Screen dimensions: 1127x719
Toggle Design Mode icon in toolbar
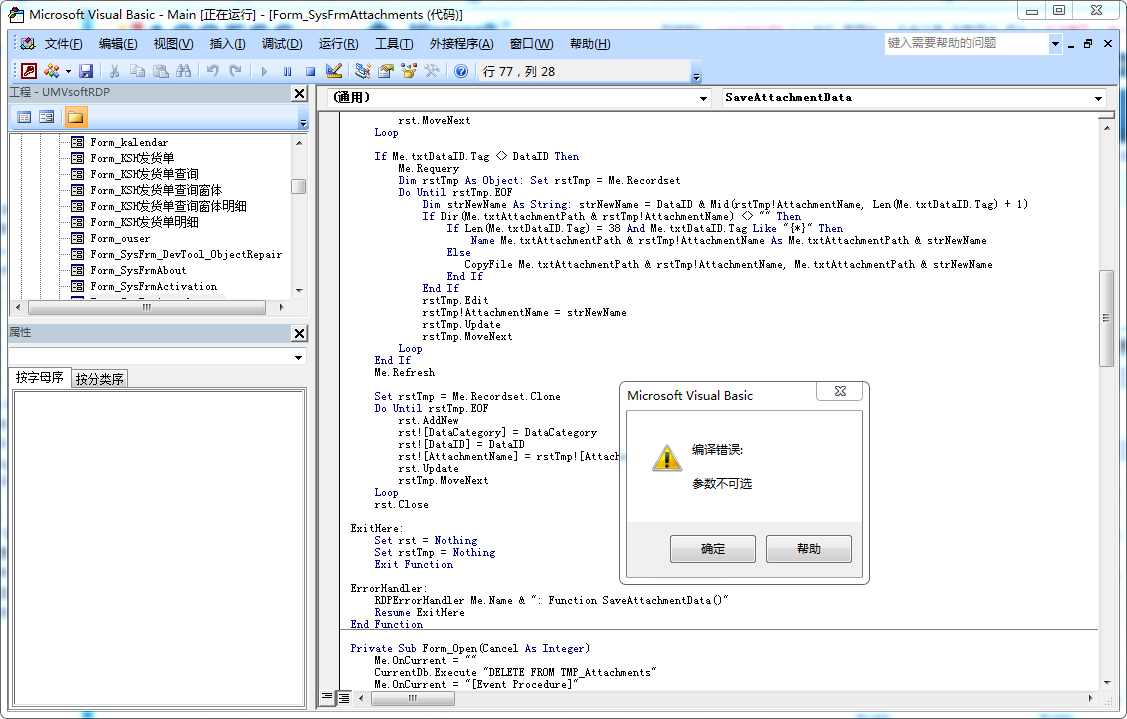(x=334, y=71)
